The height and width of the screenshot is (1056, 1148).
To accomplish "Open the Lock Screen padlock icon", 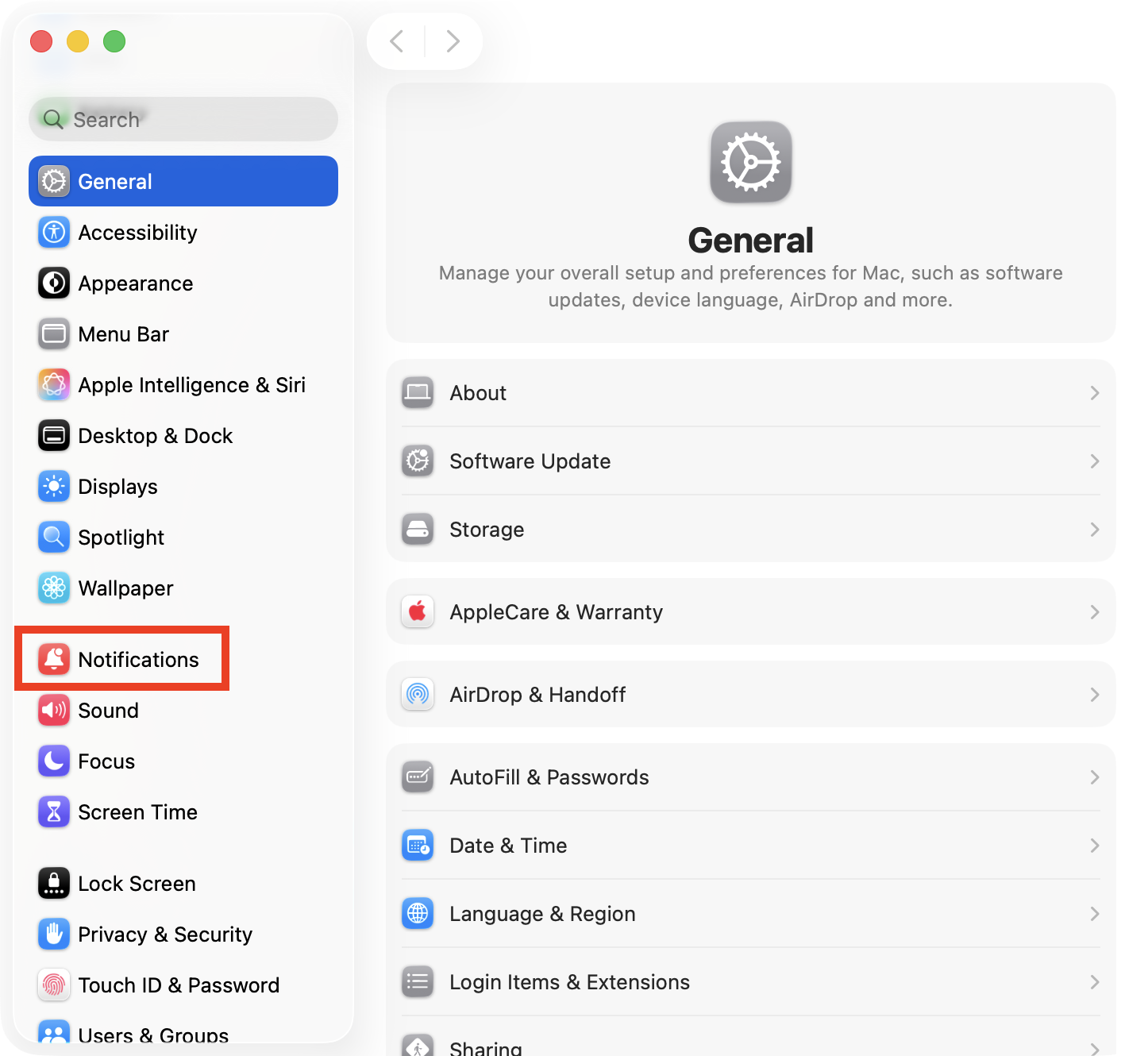I will 53,883.
